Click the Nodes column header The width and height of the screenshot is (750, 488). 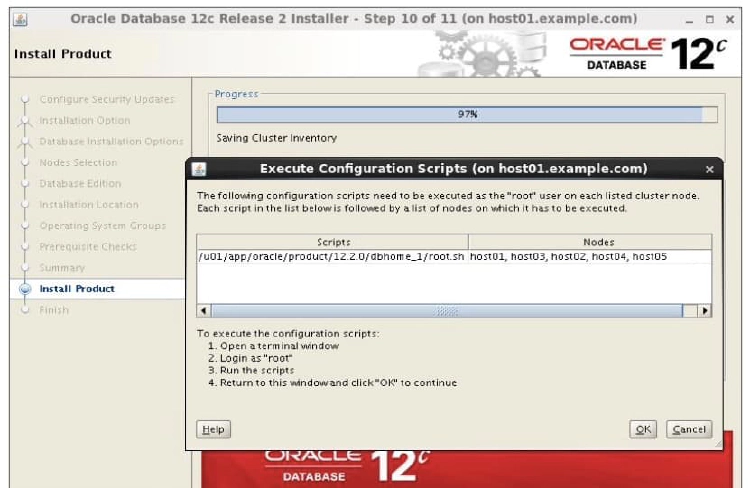tap(590, 242)
